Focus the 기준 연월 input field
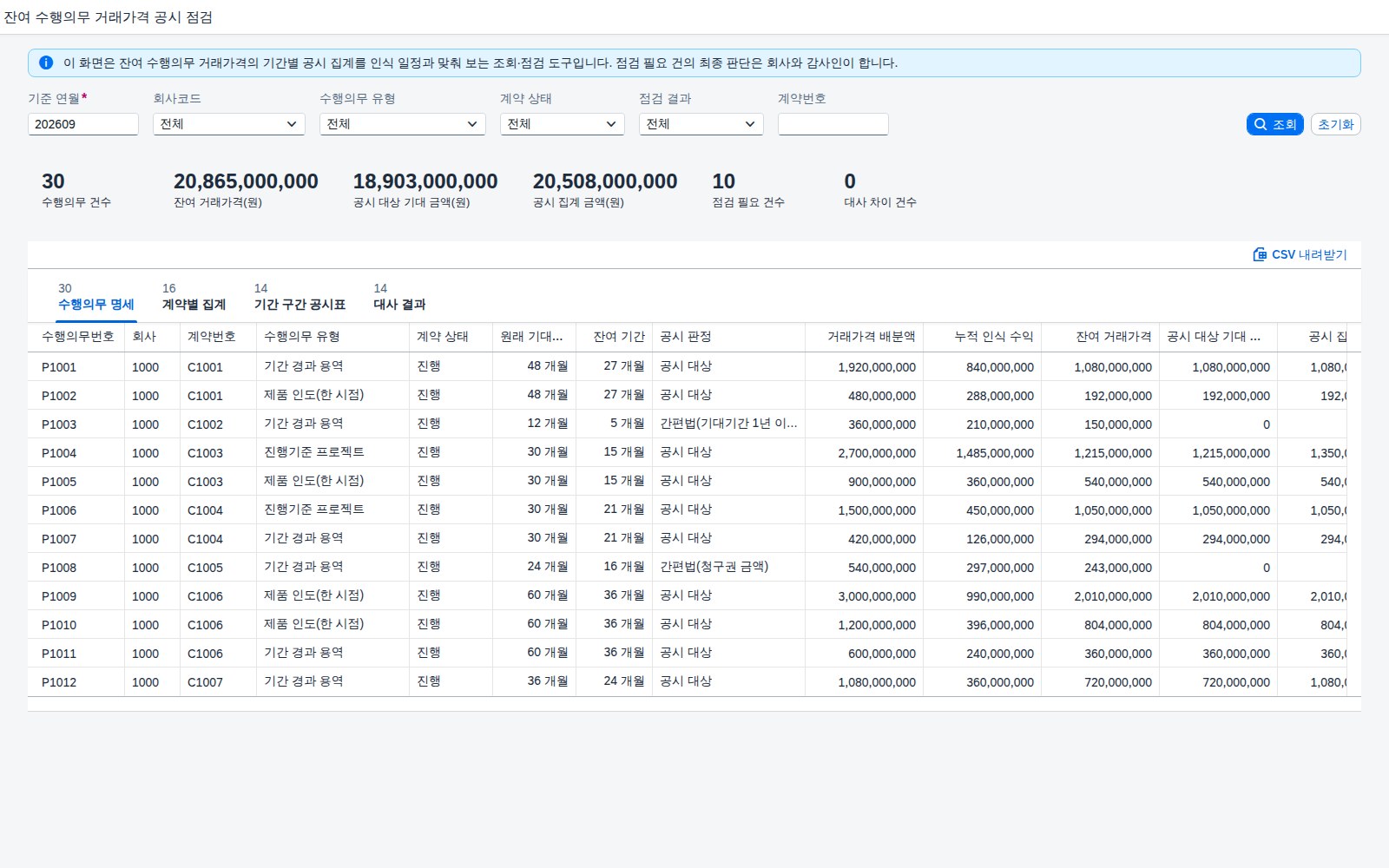1389x868 pixels. [x=83, y=124]
